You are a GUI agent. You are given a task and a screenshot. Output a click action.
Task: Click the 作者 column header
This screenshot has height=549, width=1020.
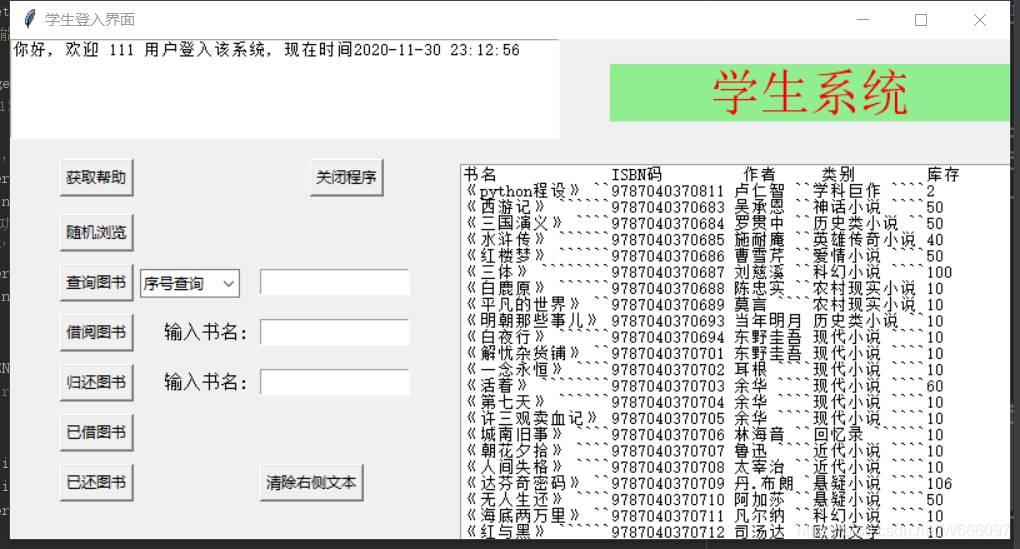coord(760,174)
